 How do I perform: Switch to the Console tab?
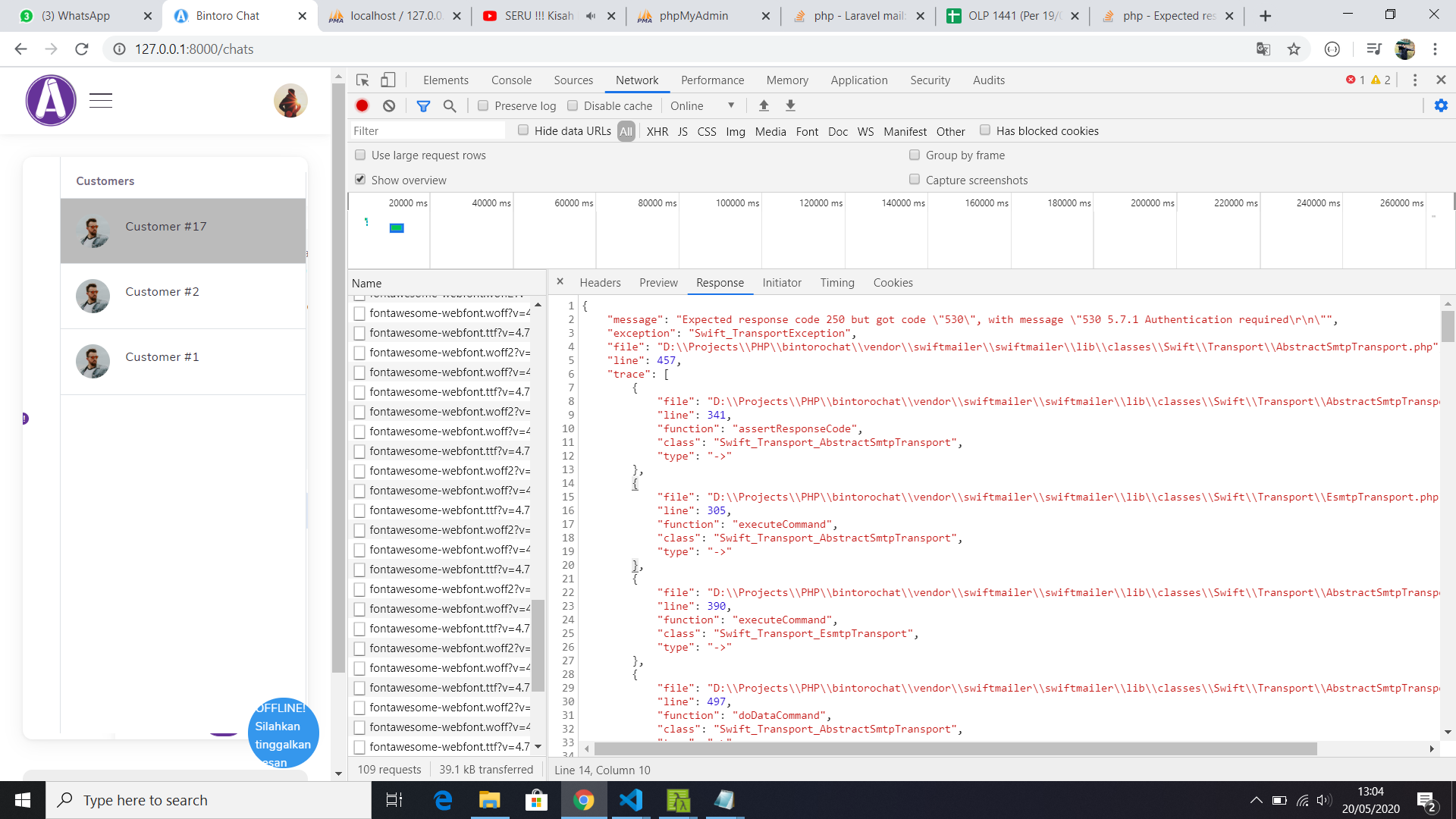point(511,80)
